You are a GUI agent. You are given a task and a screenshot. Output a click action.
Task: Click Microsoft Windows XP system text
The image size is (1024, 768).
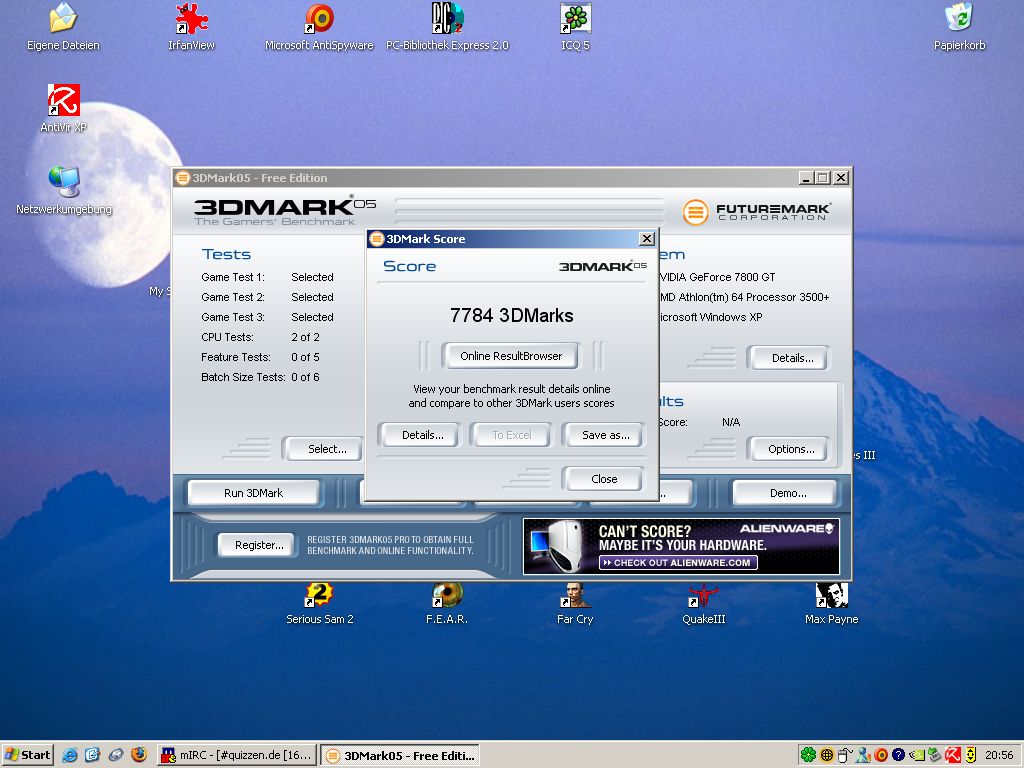pyautogui.click(x=711, y=317)
